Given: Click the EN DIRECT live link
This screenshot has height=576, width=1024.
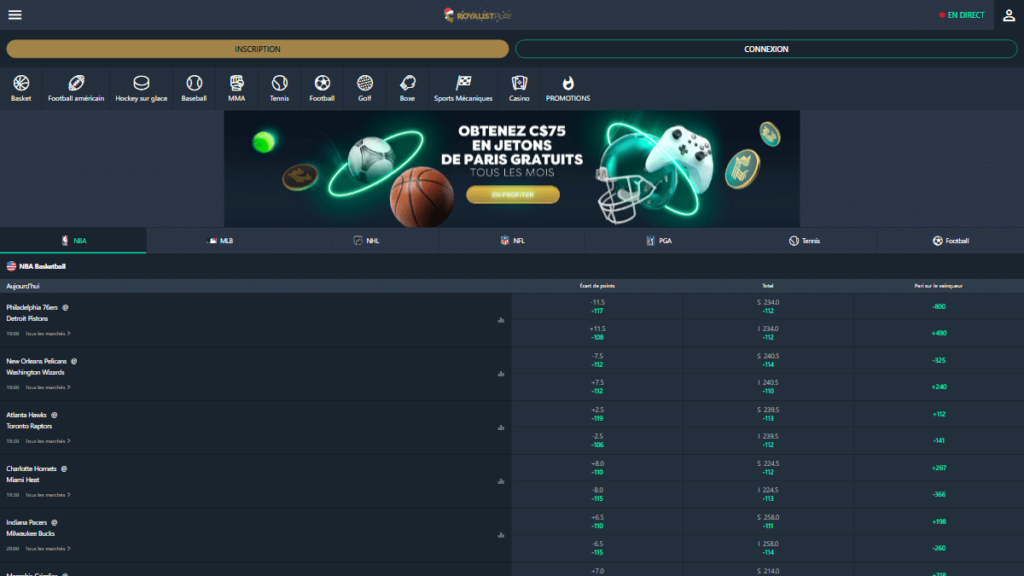Looking at the screenshot, I should pos(962,15).
